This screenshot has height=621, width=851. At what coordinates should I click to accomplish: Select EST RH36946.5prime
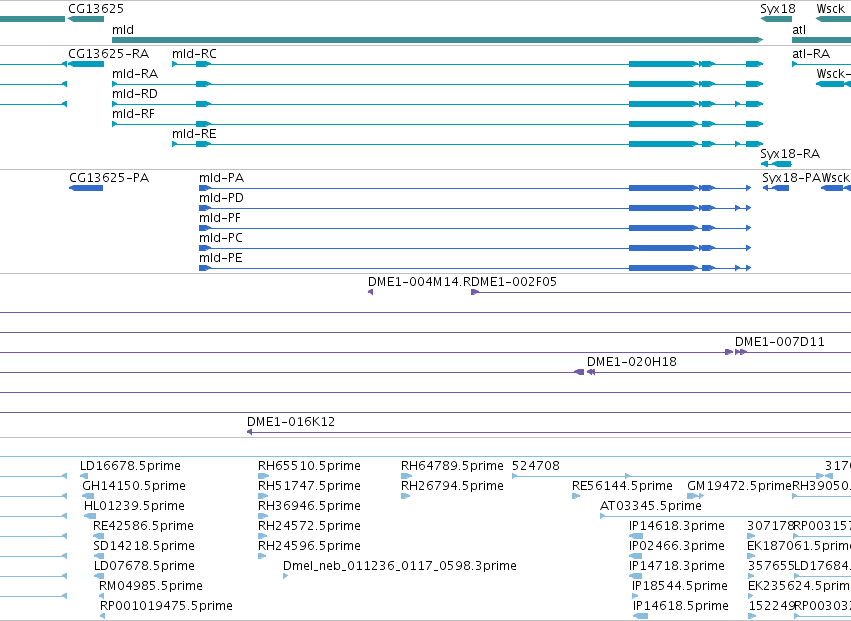309,506
